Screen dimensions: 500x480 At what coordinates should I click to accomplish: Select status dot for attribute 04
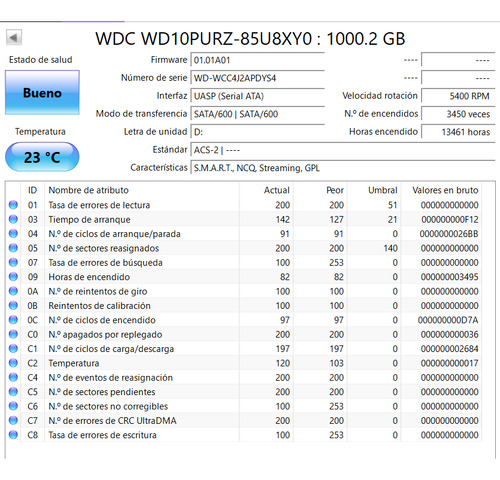(13, 233)
